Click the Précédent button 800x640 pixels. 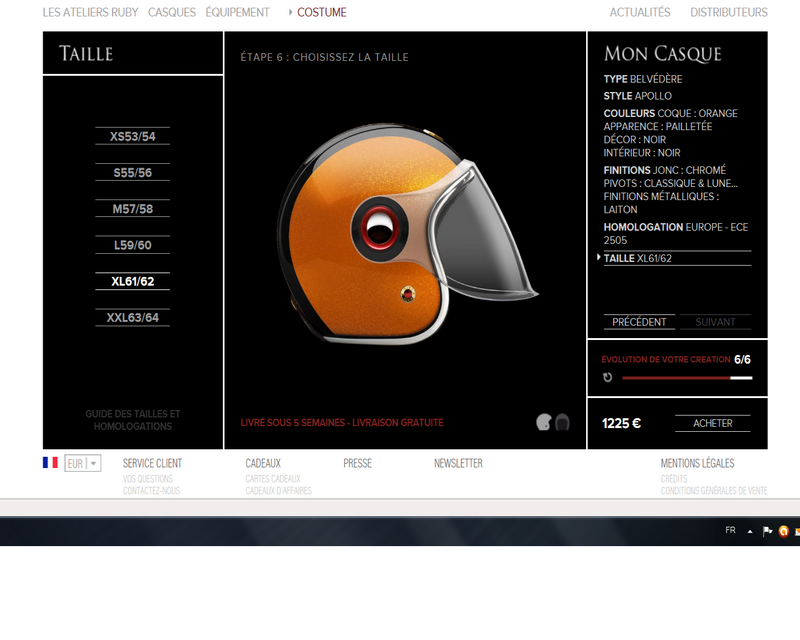(639, 322)
